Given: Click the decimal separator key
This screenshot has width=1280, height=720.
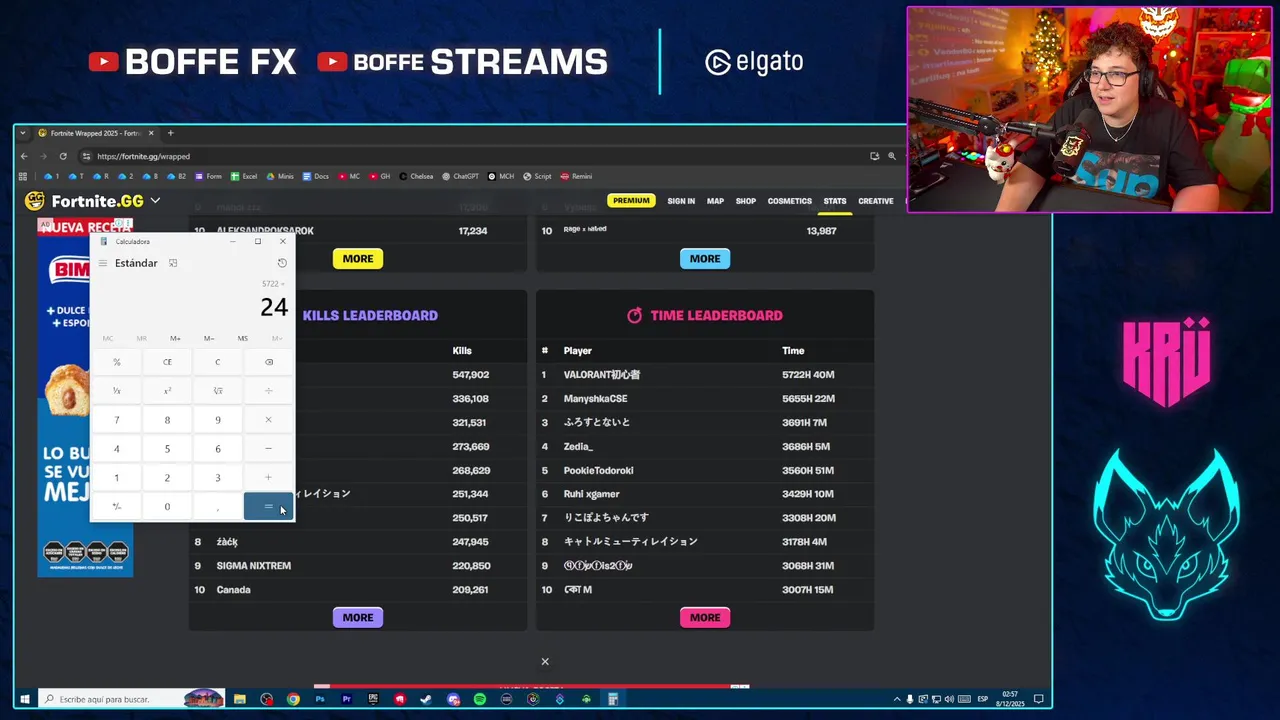Looking at the screenshot, I should pyautogui.click(x=218, y=507).
